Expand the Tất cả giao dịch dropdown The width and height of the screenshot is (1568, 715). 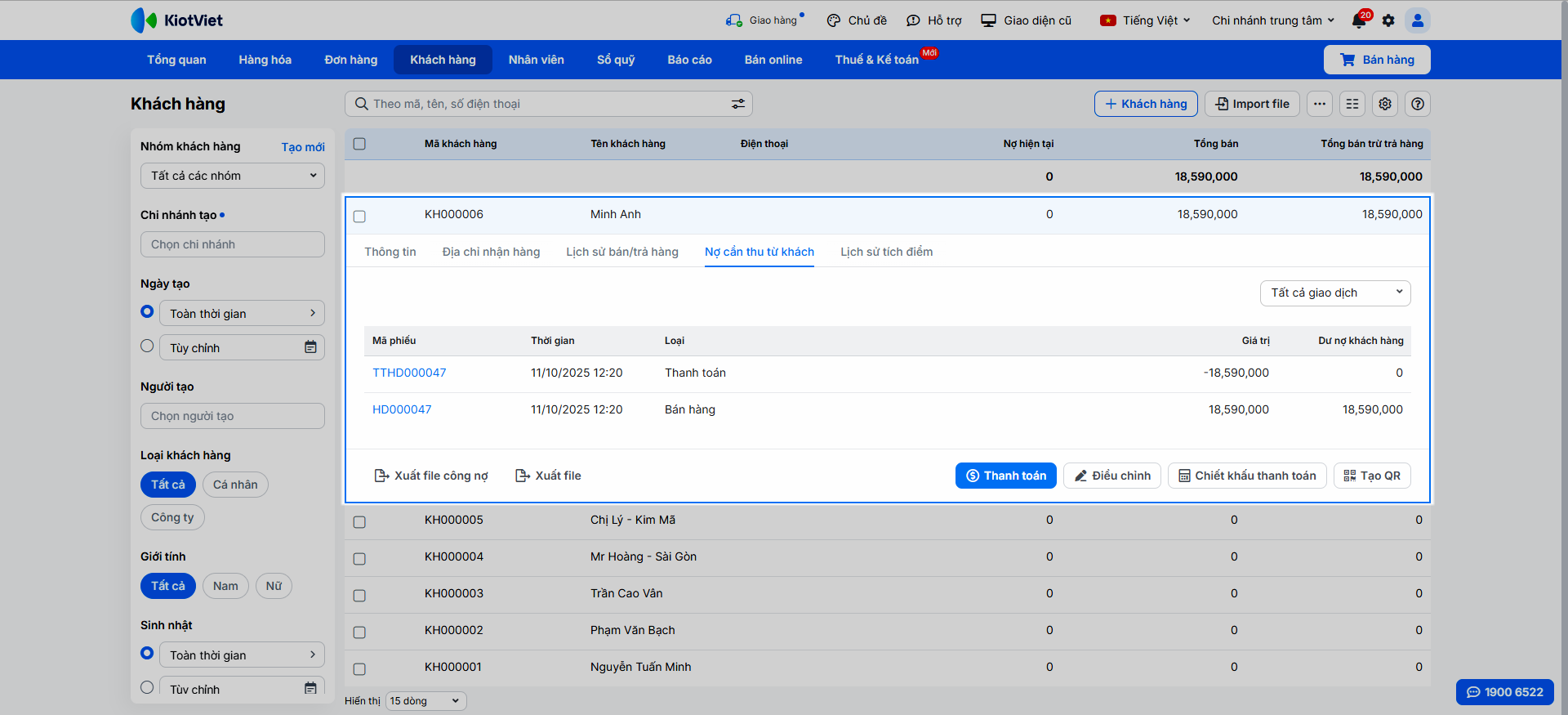click(1334, 293)
